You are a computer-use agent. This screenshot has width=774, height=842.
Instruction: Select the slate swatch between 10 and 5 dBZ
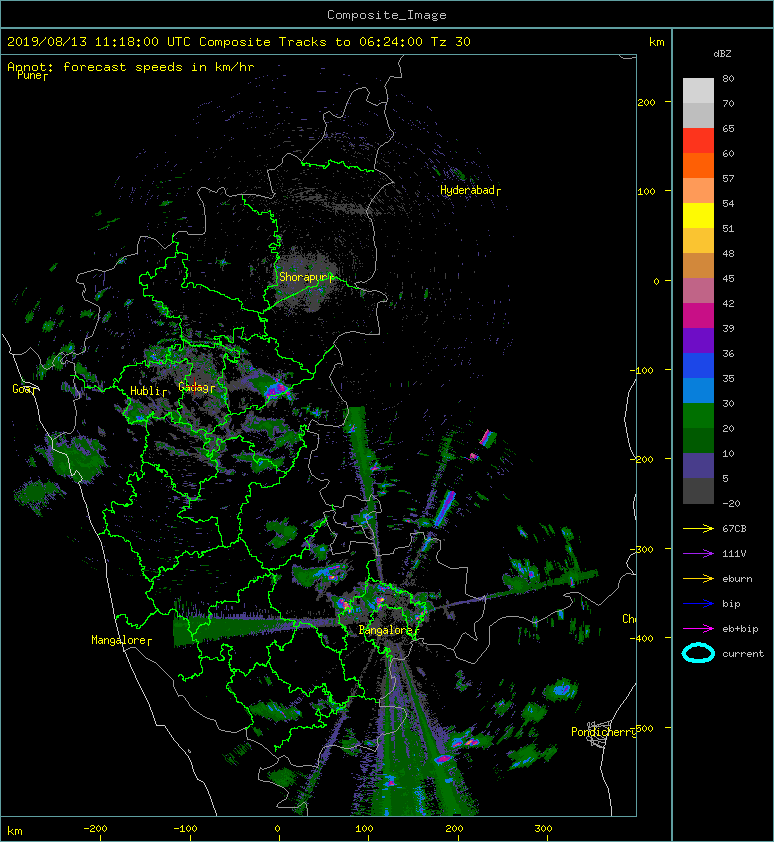click(698, 466)
